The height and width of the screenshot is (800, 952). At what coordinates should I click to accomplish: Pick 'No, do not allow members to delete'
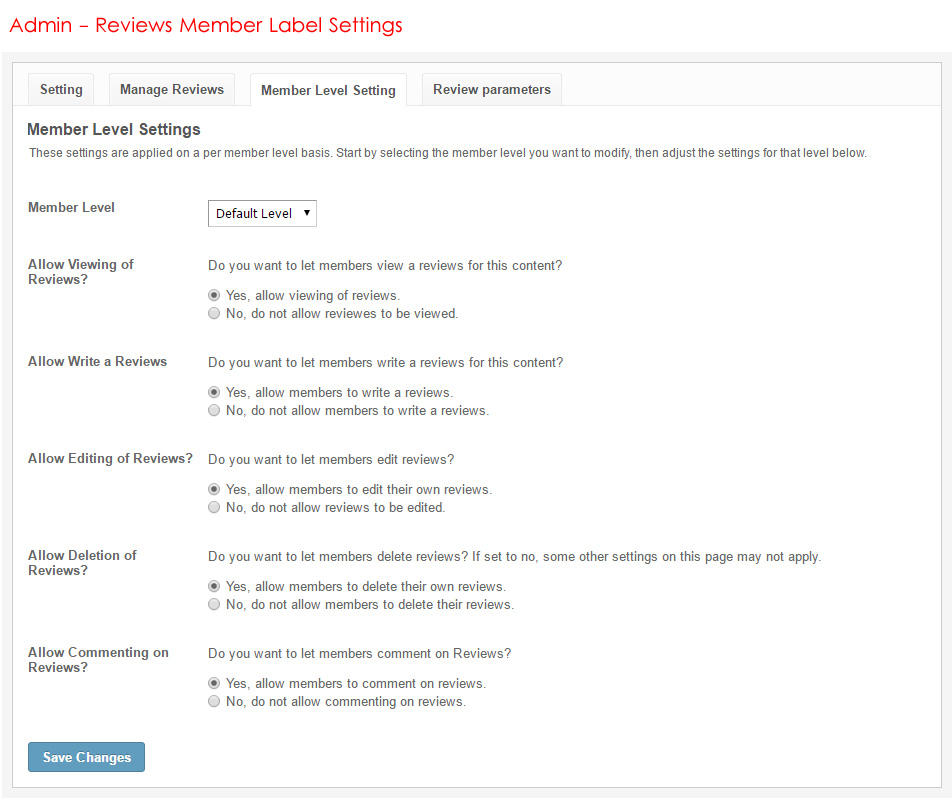214,605
